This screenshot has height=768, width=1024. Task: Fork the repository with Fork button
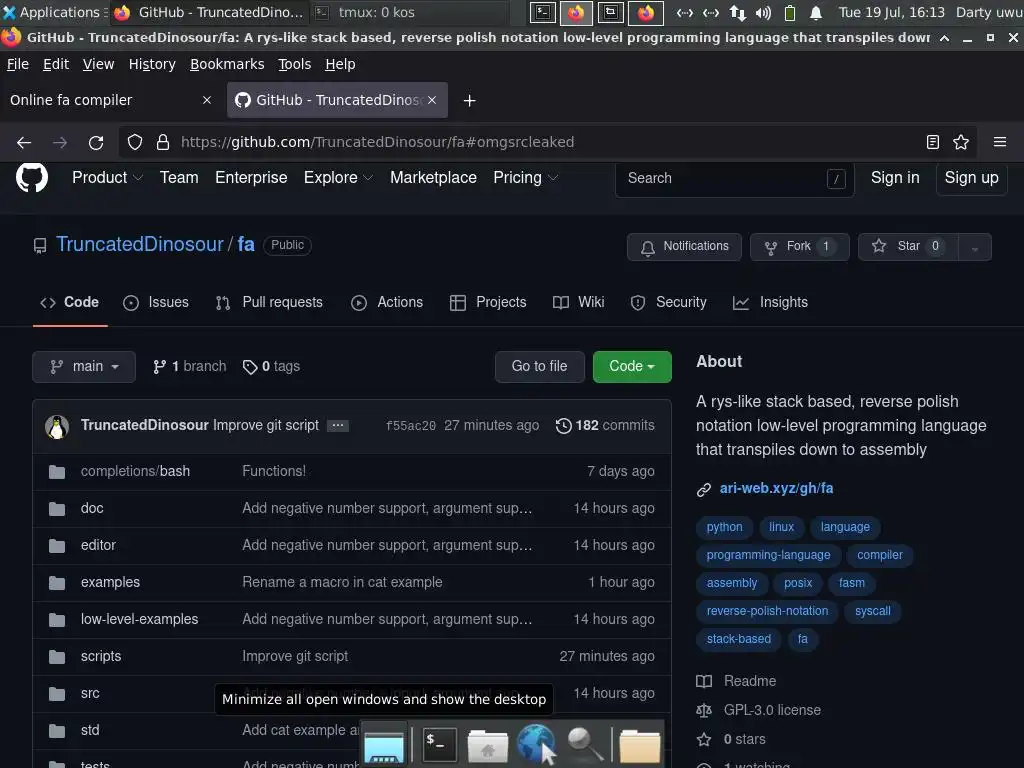(x=799, y=247)
